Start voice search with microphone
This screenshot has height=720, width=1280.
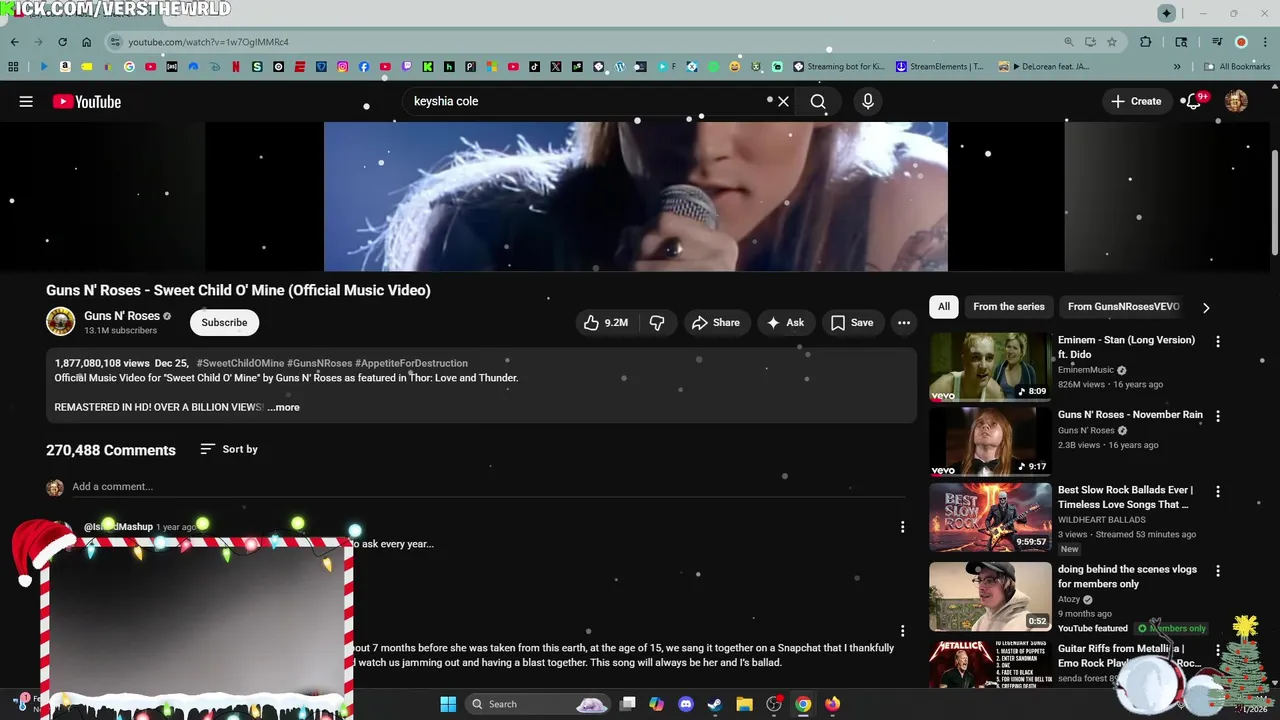point(868,101)
